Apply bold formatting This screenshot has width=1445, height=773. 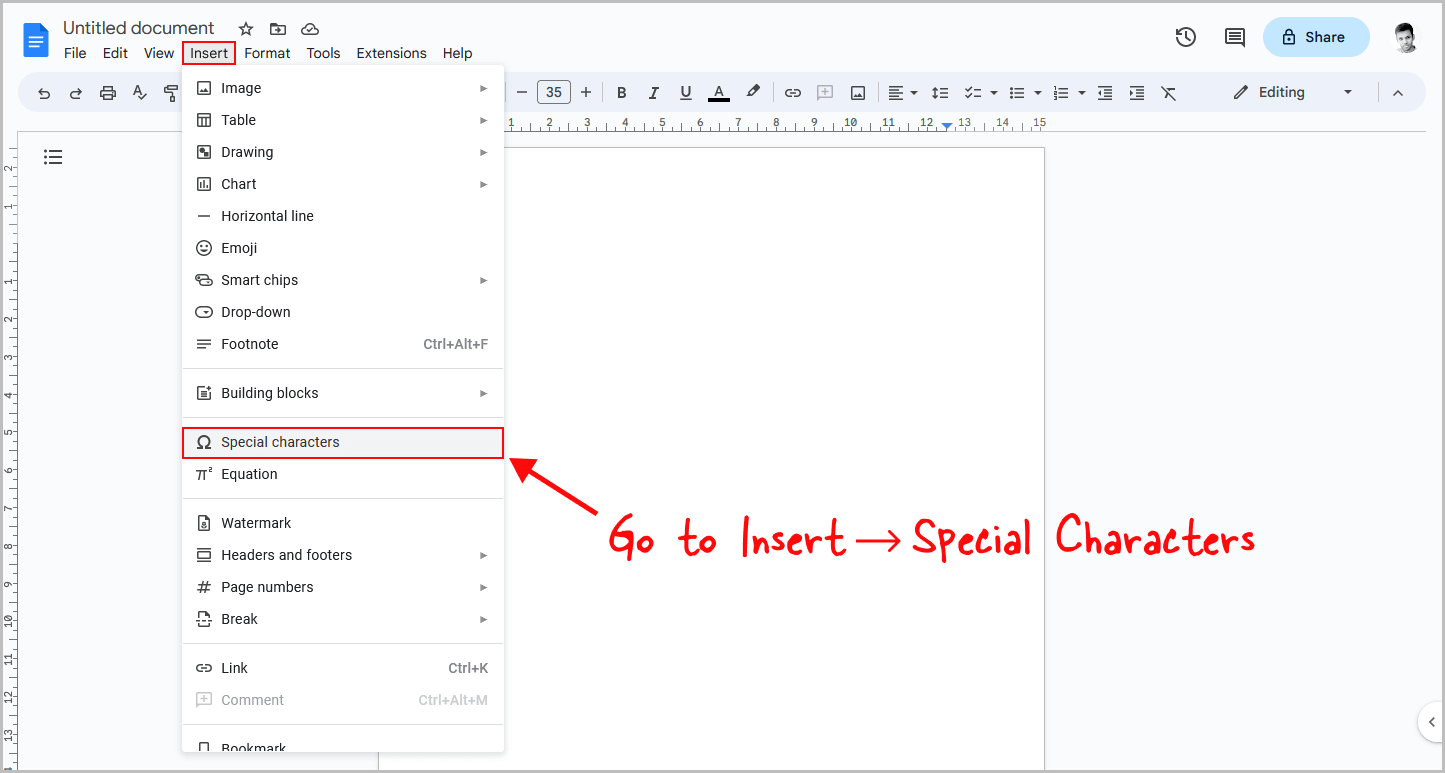click(x=621, y=92)
